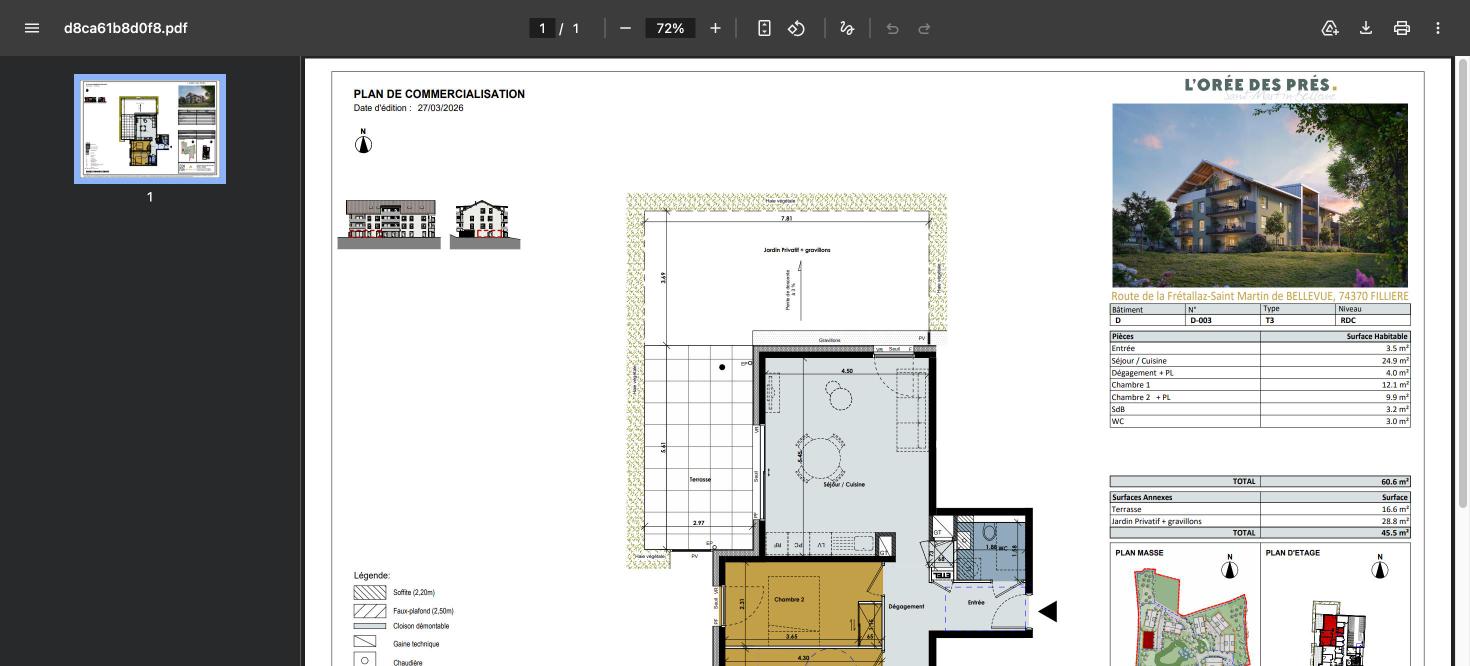This screenshot has height=666, width=1470.
Task: Click the redo arrow icon
Action: tap(924, 28)
